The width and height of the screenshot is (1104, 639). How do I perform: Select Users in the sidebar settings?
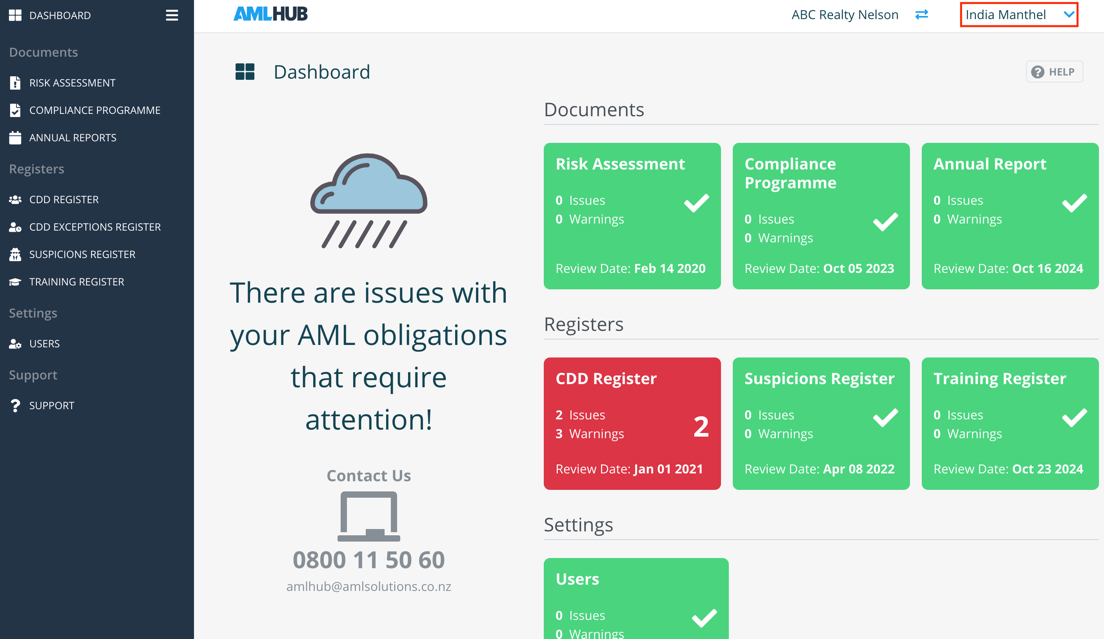click(44, 344)
